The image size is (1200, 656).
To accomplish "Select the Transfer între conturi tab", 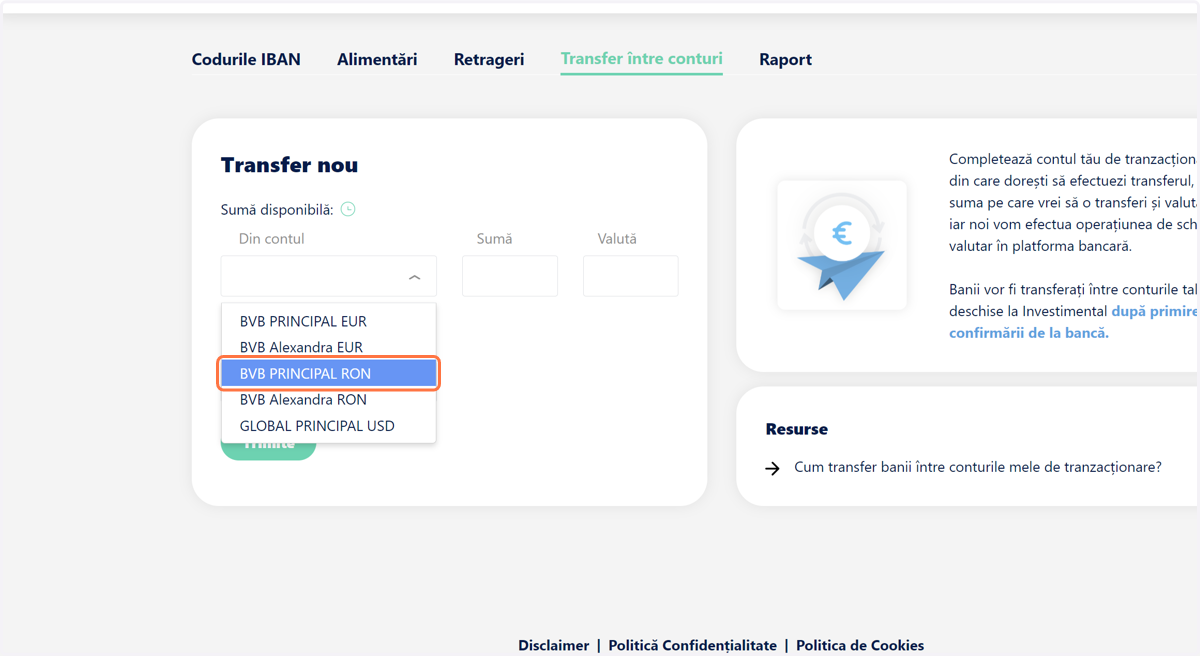I will tap(642, 59).
